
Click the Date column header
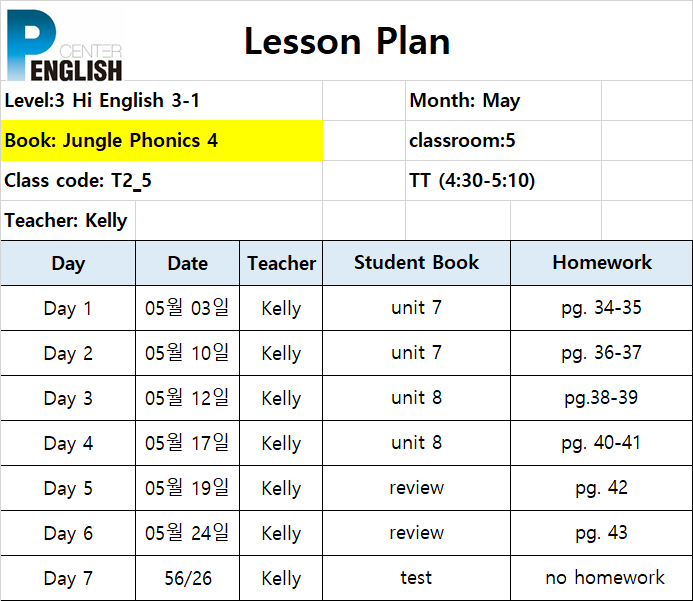pos(187,263)
